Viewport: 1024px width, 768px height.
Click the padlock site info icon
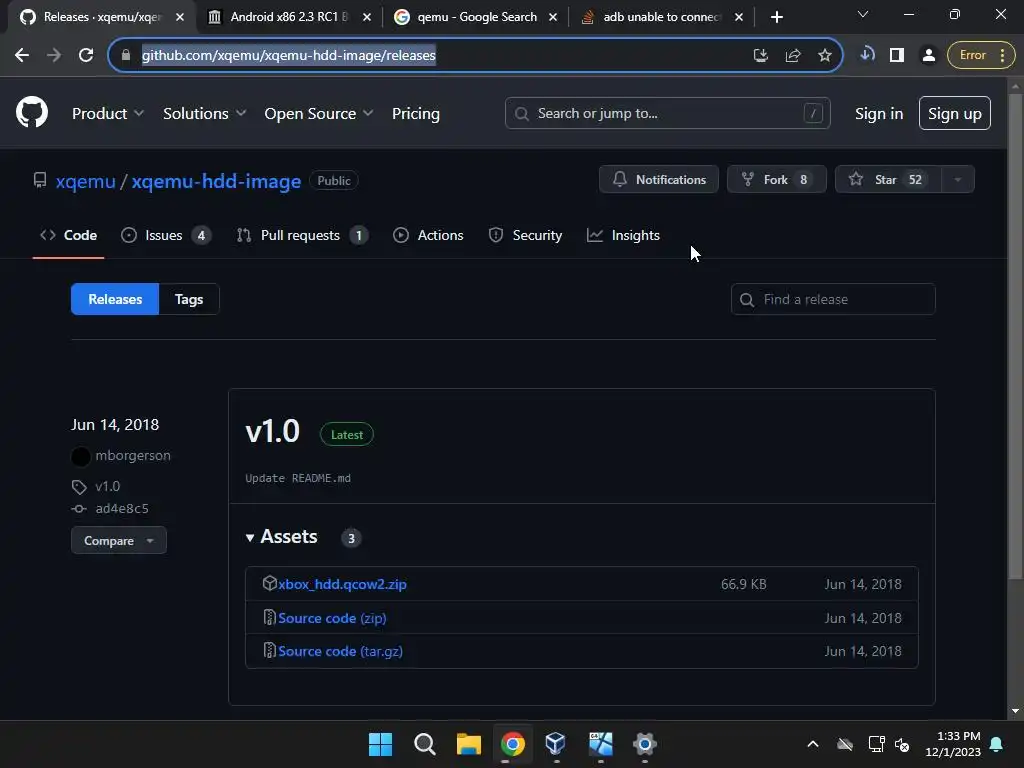pos(126,55)
